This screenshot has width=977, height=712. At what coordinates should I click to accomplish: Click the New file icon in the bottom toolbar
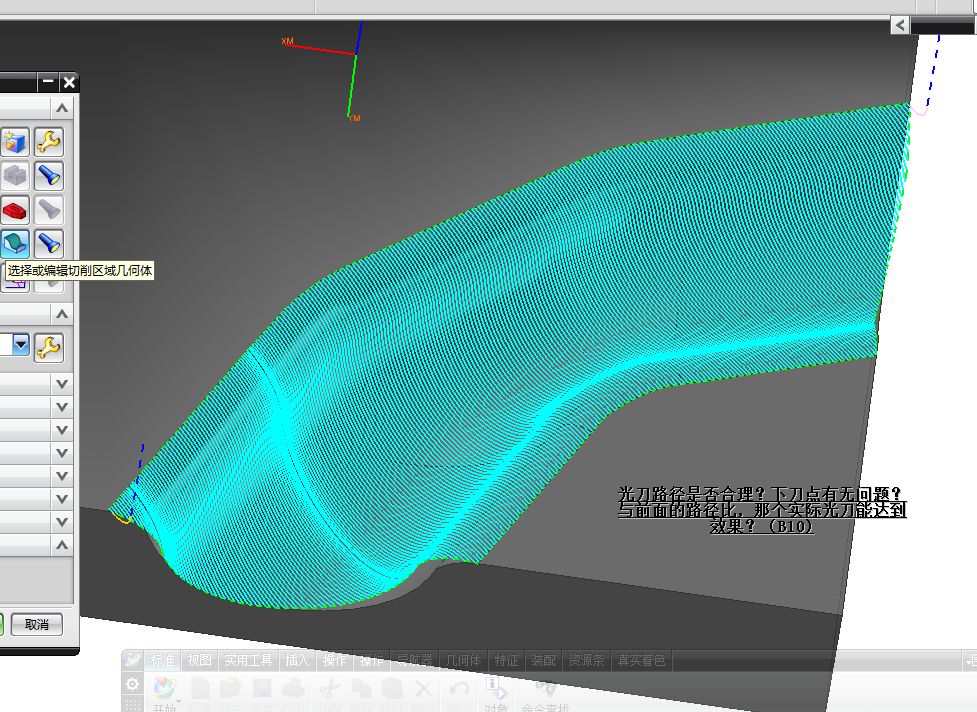click(x=200, y=688)
